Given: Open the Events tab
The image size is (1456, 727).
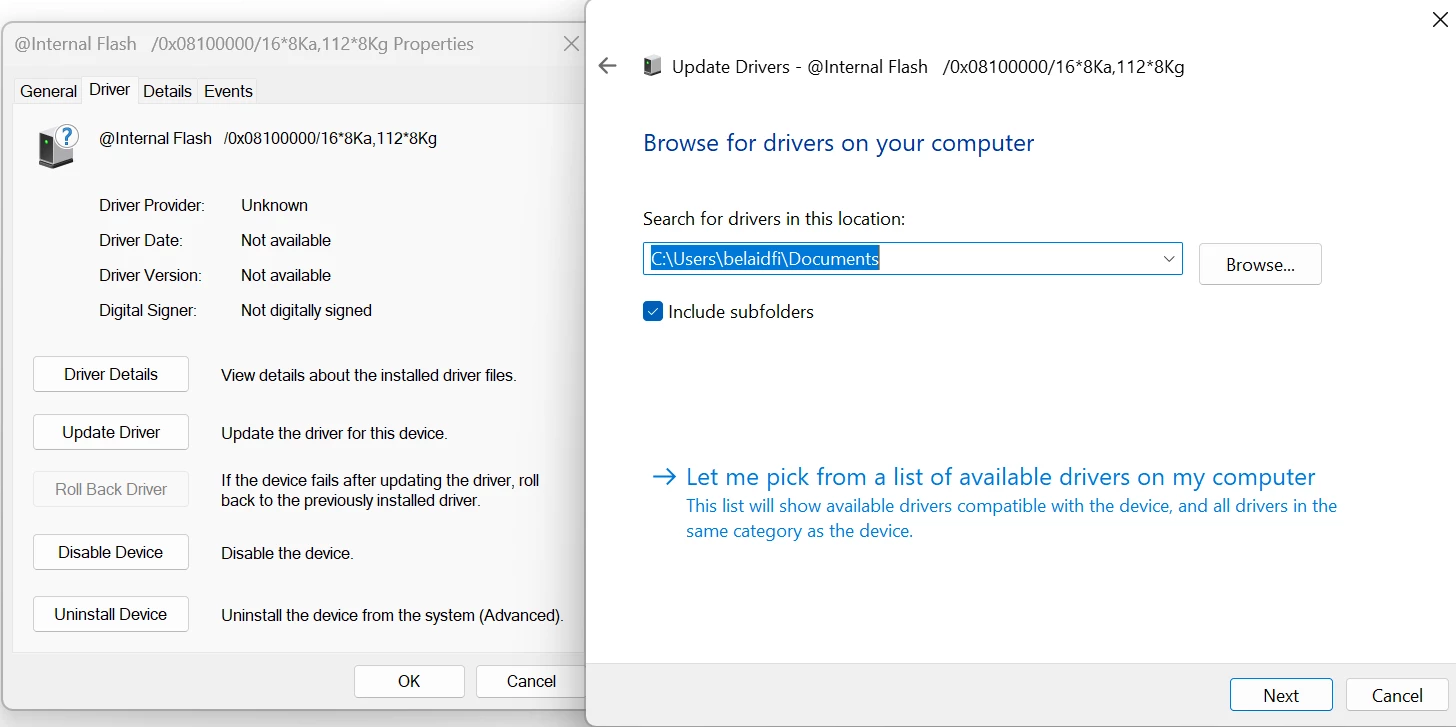Looking at the screenshot, I should pos(228,91).
